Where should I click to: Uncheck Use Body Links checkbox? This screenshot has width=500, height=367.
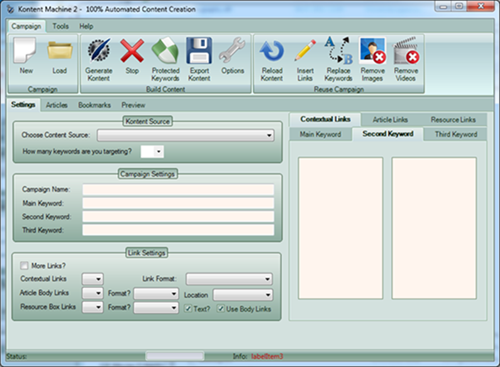coord(221,308)
